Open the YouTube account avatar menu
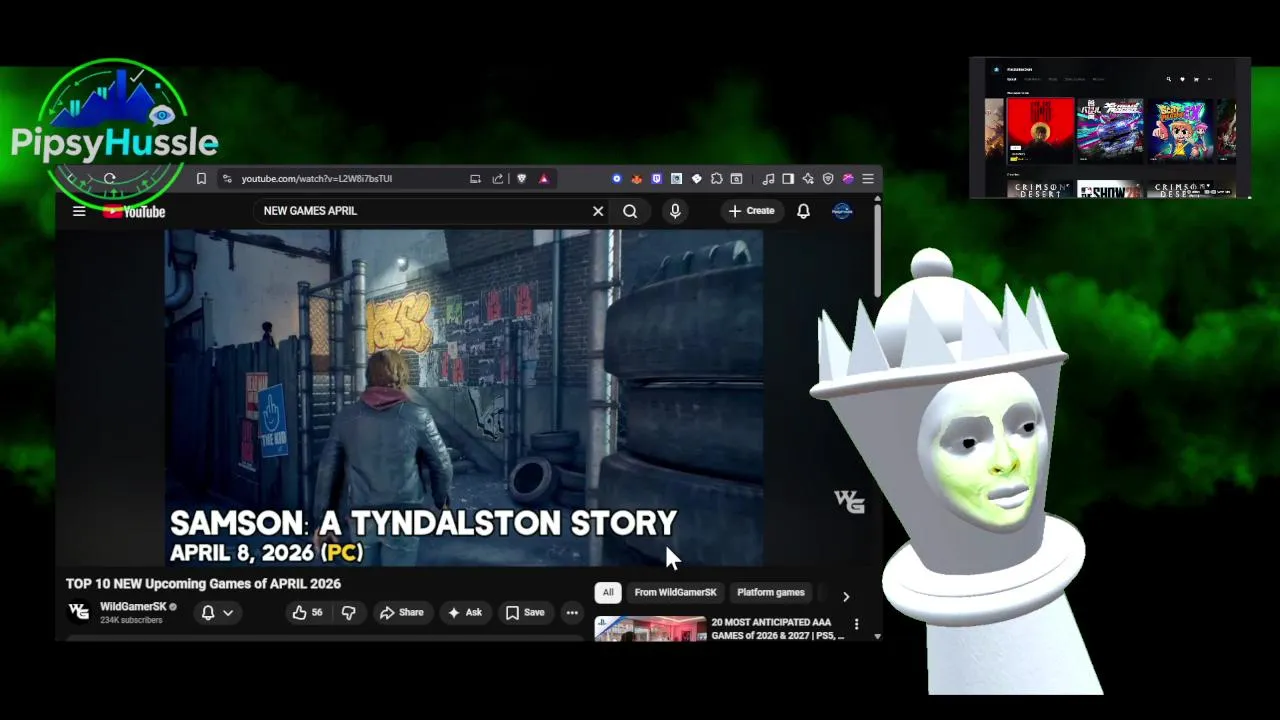The height and width of the screenshot is (720, 1280). click(x=842, y=211)
